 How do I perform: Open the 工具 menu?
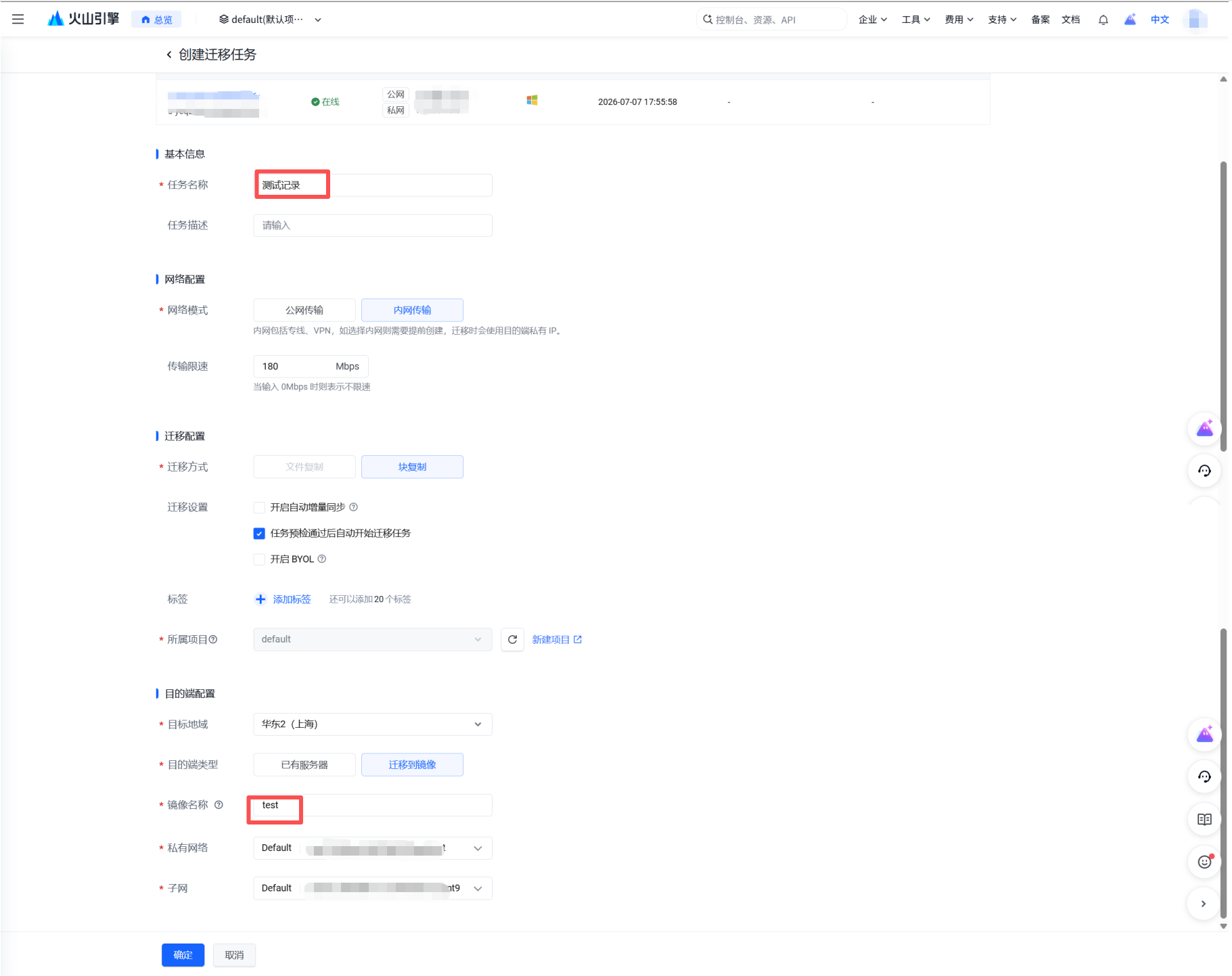916,20
